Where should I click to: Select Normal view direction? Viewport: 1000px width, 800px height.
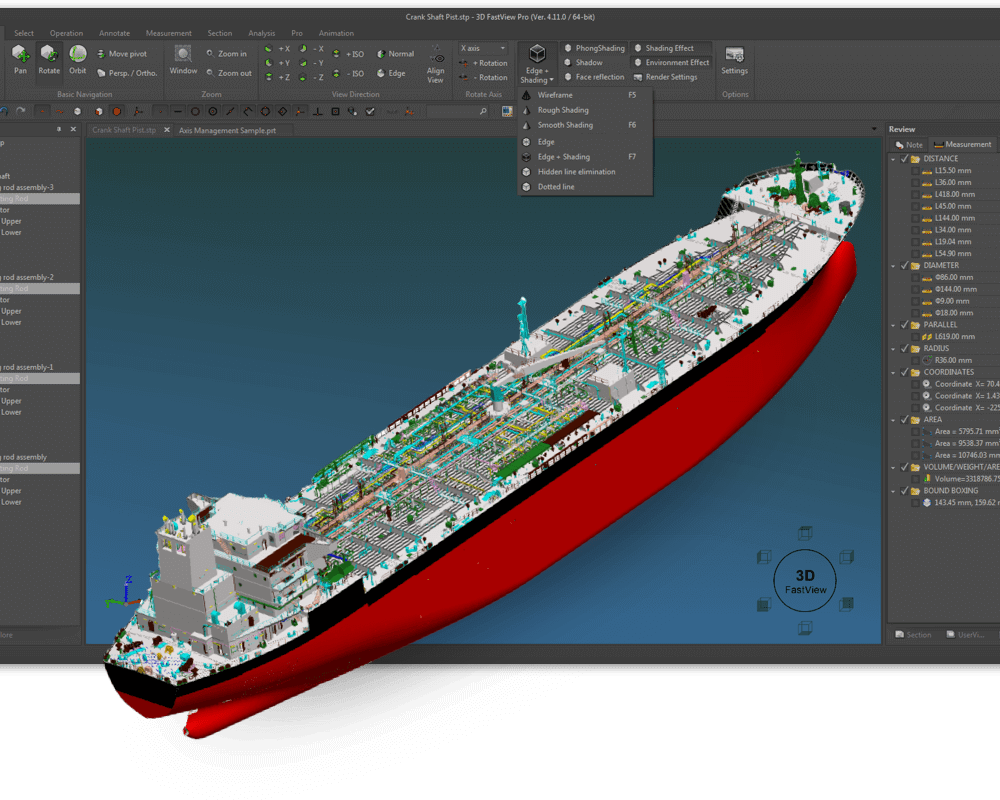click(x=395, y=54)
